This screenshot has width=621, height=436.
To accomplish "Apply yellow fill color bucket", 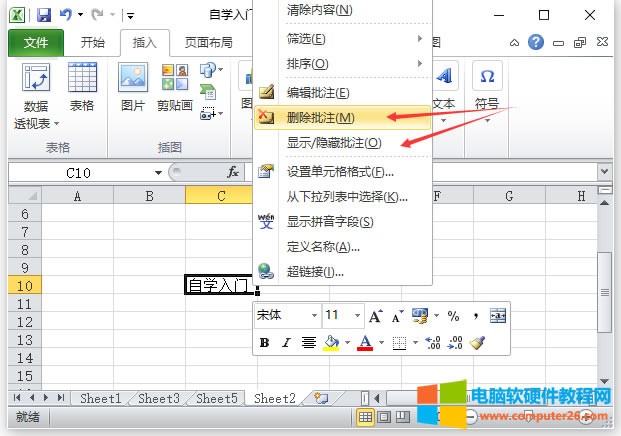I will 331,343.
